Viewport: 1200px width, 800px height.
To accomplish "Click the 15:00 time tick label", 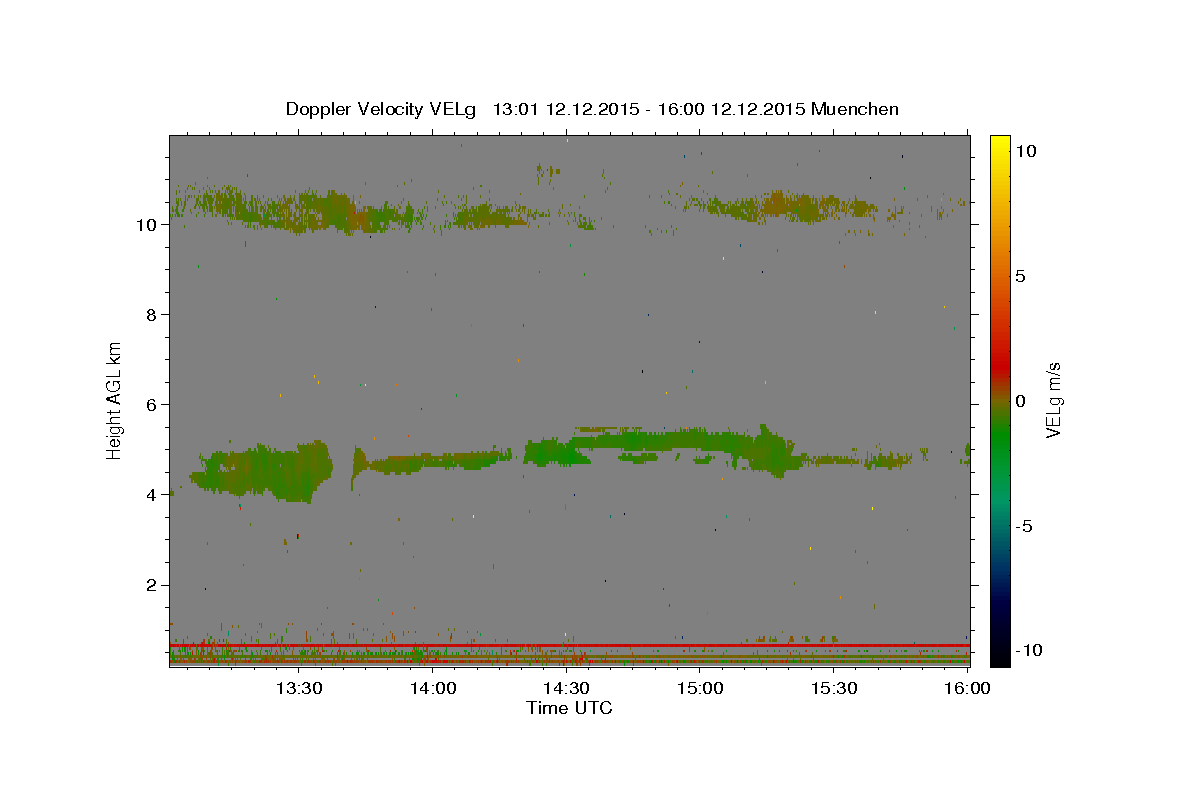I will click(x=700, y=689).
